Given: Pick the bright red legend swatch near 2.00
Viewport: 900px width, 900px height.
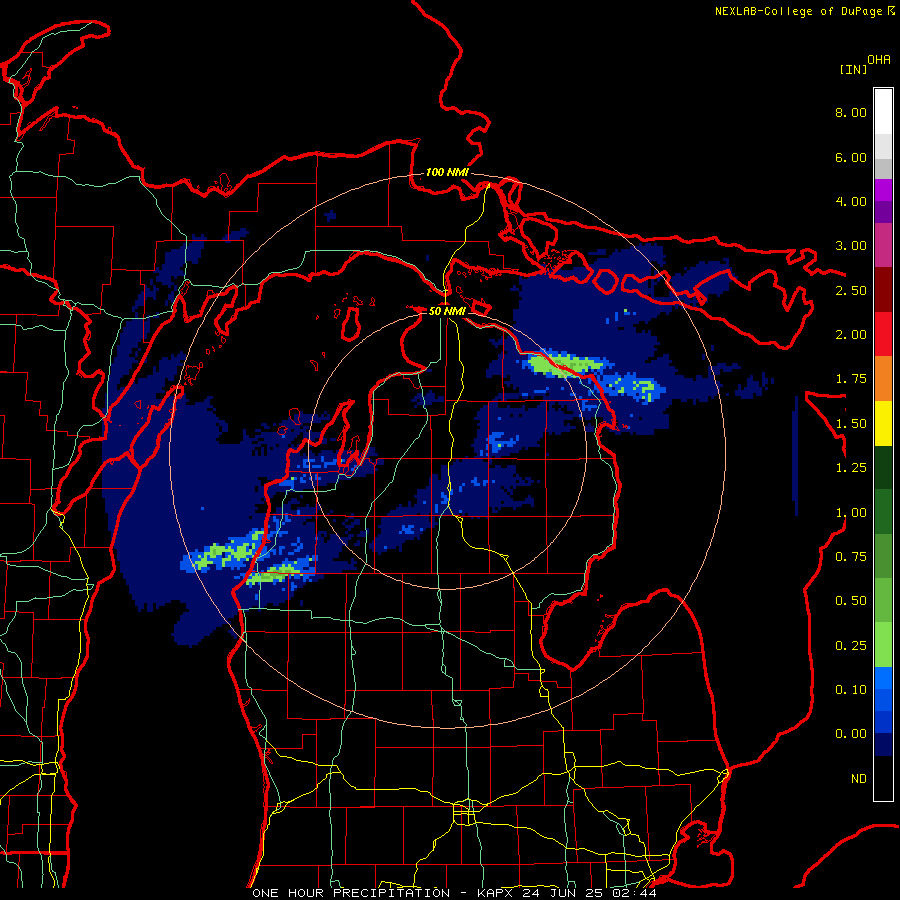Looking at the screenshot, I should point(883,335).
